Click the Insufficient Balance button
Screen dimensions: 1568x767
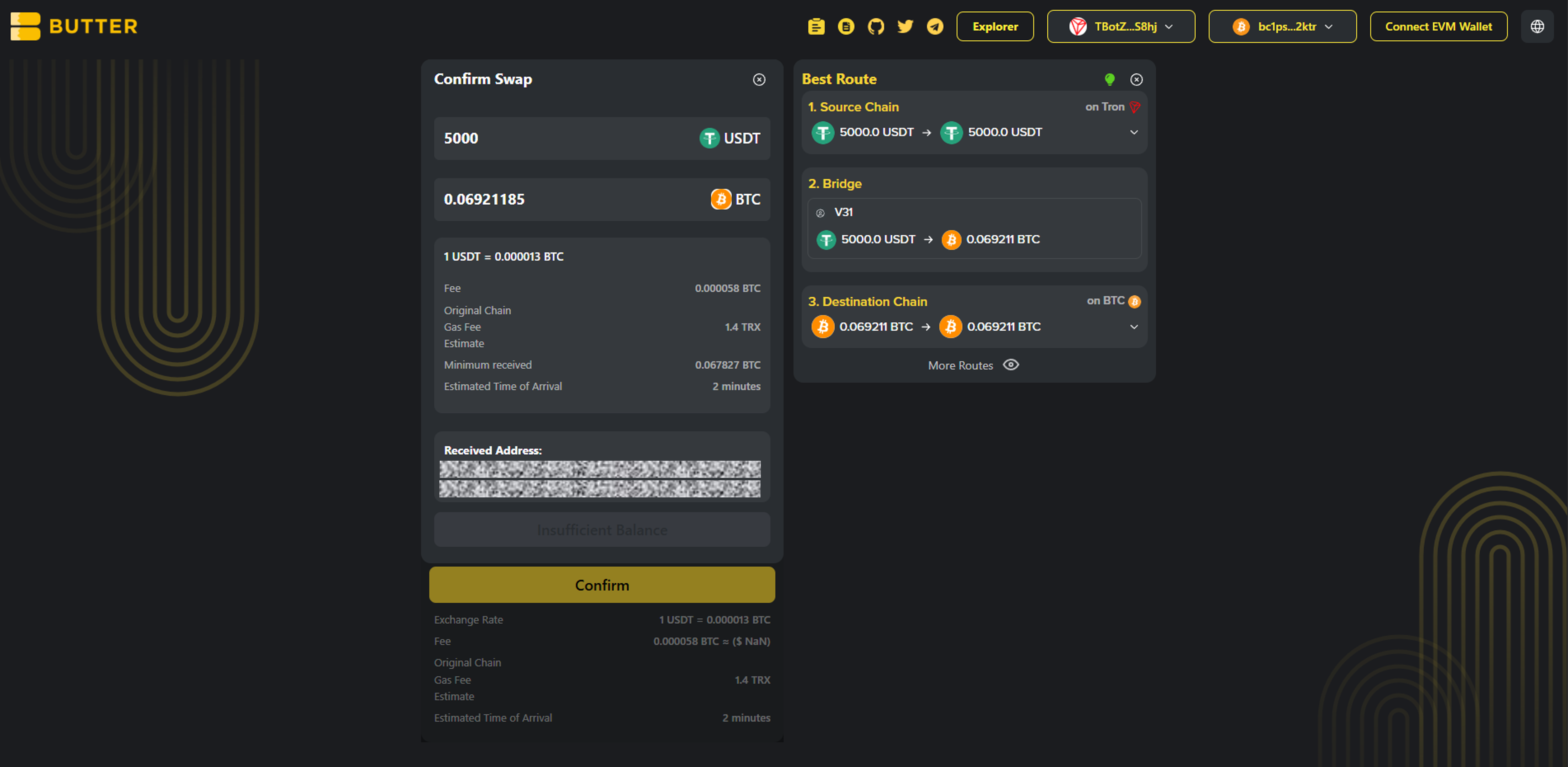pyautogui.click(x=602, y=530)
